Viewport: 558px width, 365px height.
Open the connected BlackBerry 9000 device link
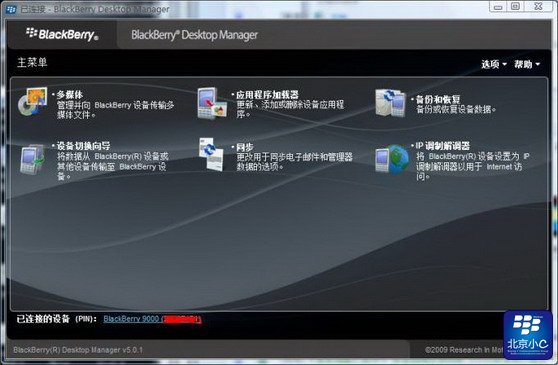(152, 319)
